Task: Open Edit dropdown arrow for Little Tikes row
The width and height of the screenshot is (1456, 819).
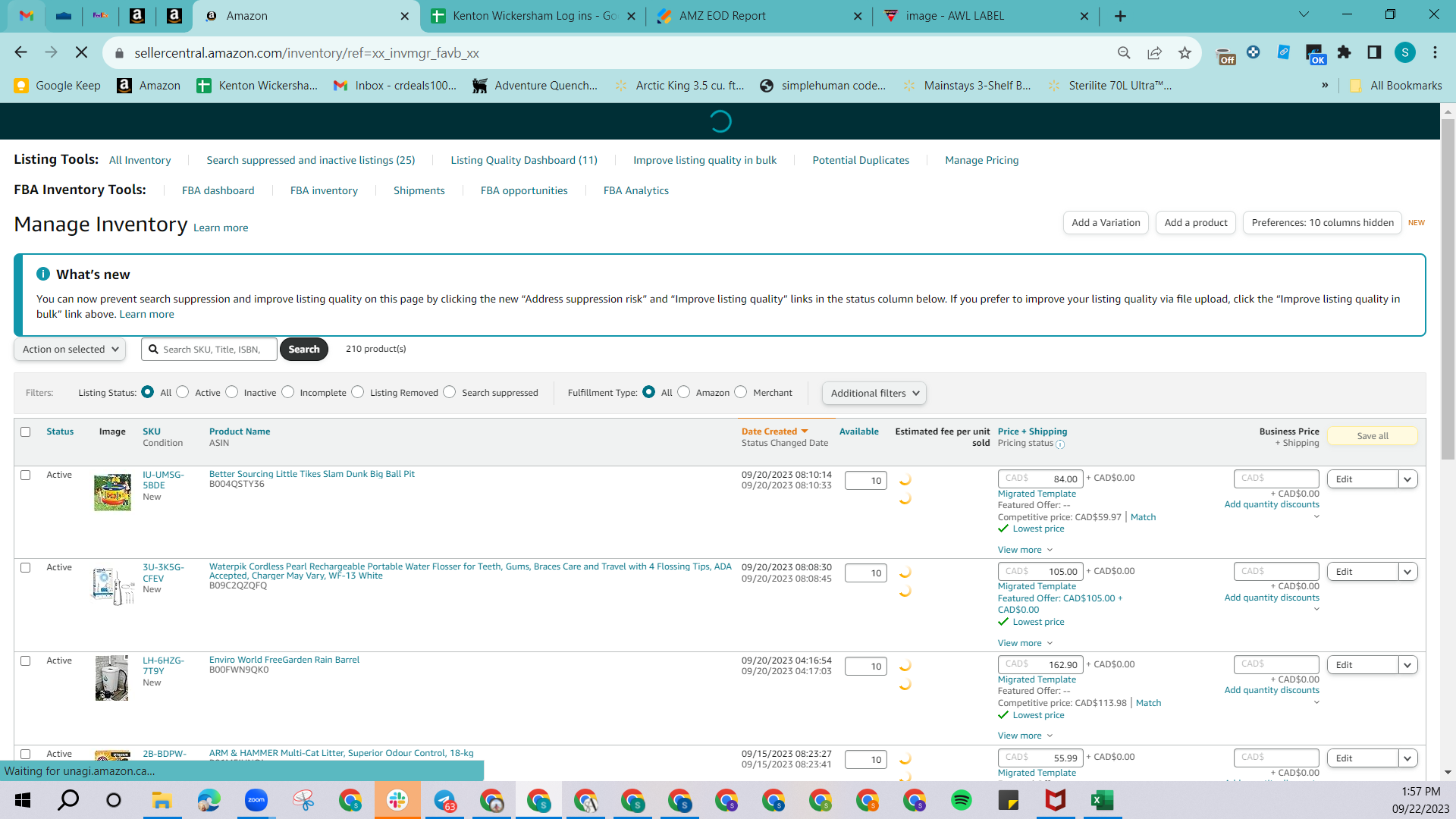Action: pyautogui.click(x=1407, y=479)
